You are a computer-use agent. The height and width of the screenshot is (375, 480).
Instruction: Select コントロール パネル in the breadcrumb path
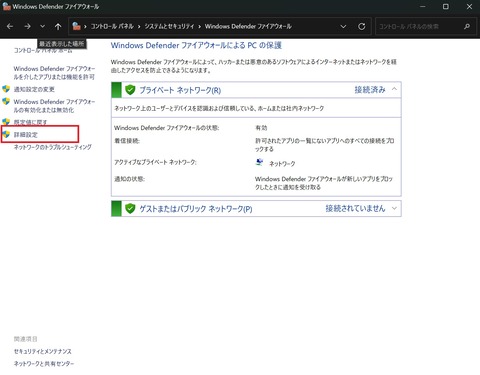(112, 26)
